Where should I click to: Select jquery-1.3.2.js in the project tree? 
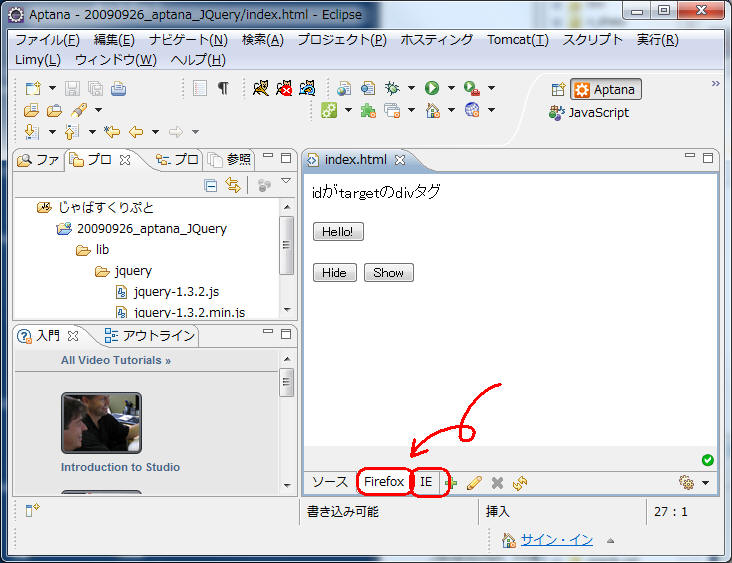point(166,292)
